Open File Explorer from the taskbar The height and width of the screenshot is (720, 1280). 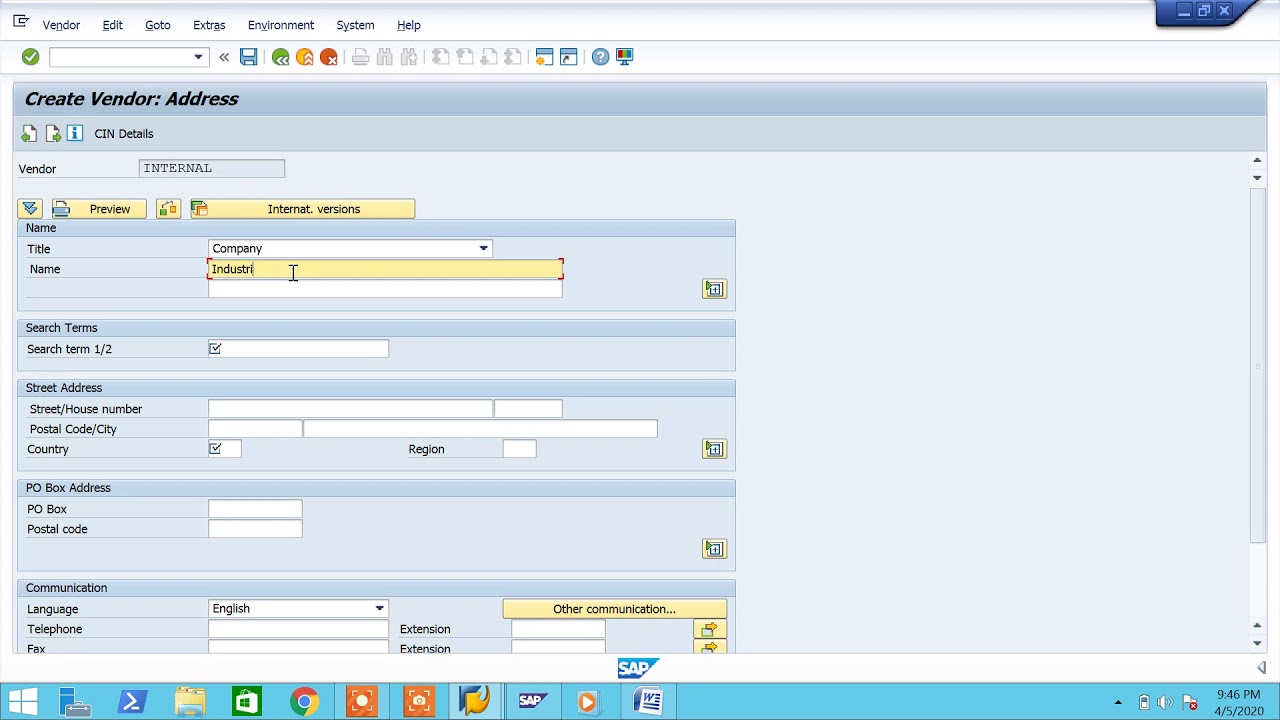coord(190,702)
